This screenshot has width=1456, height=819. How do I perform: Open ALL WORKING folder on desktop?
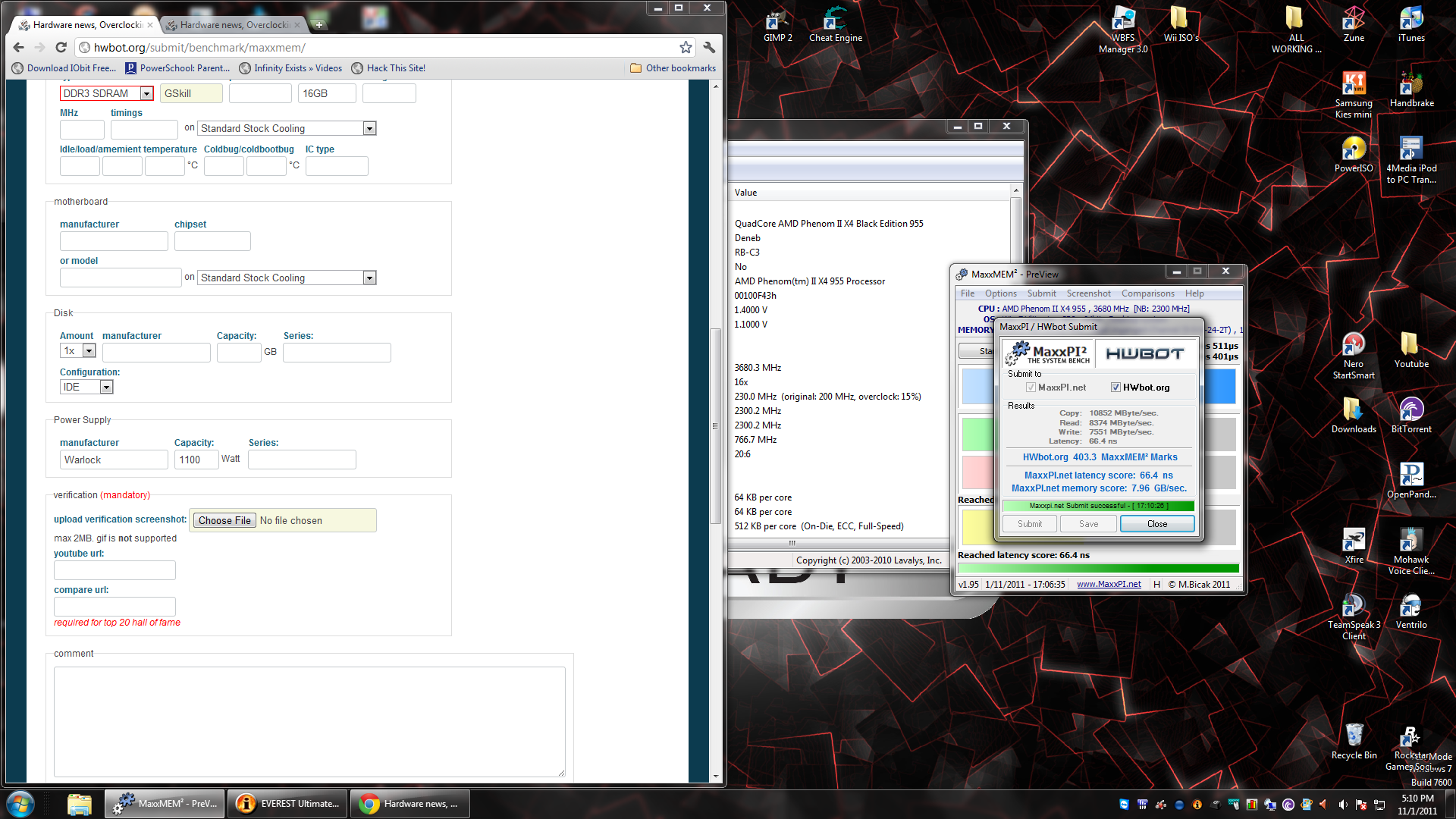[1296, 30]
